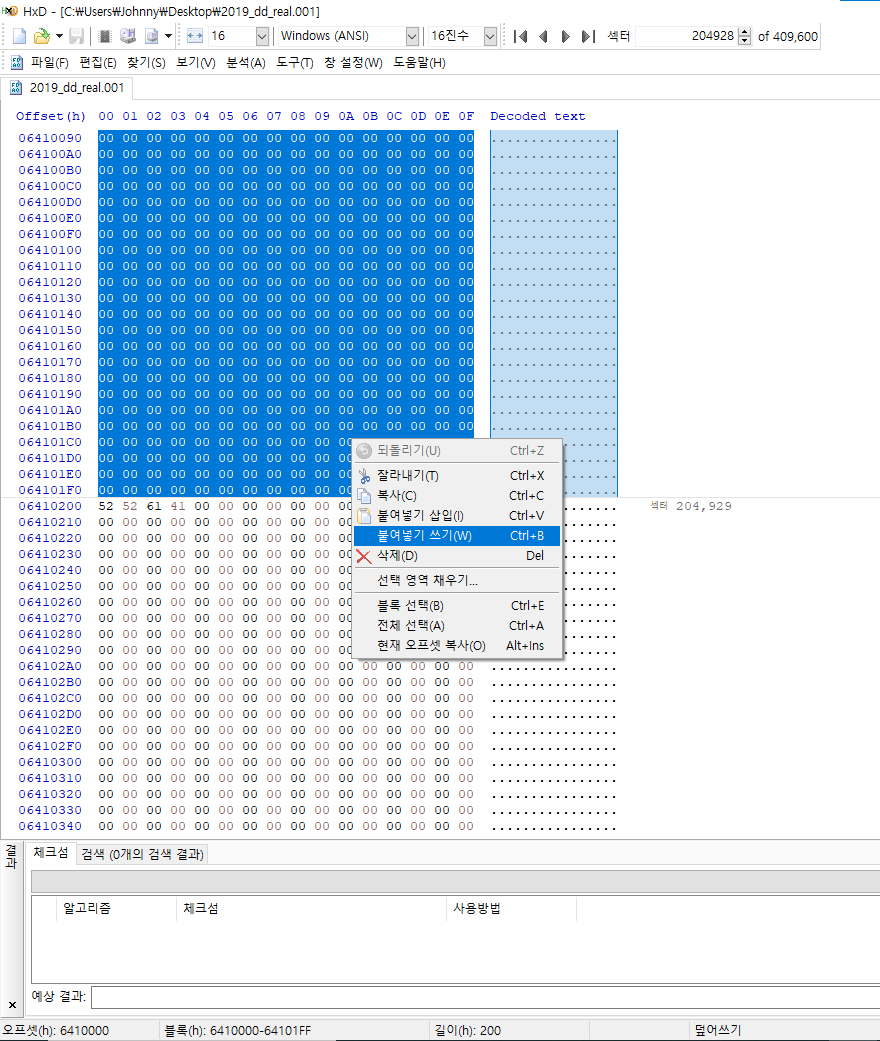The image size is (880, 1041).
Task: Choose 현재 오프셋 복사(O) in the context menu
Action: pyautogui.click(x=458, y=645)
